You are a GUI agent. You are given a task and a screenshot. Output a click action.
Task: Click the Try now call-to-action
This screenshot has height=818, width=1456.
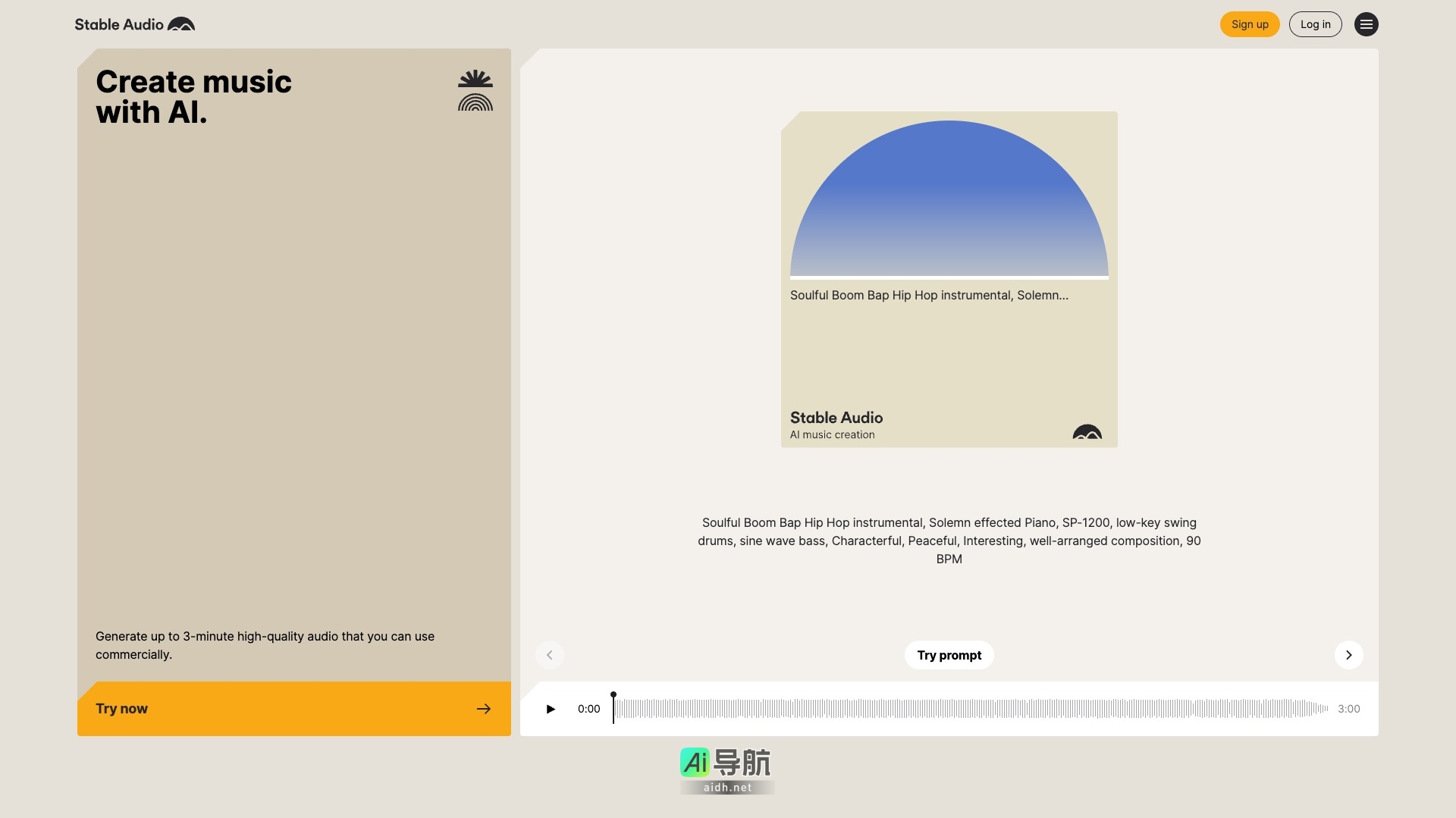[x=293, y=709]
